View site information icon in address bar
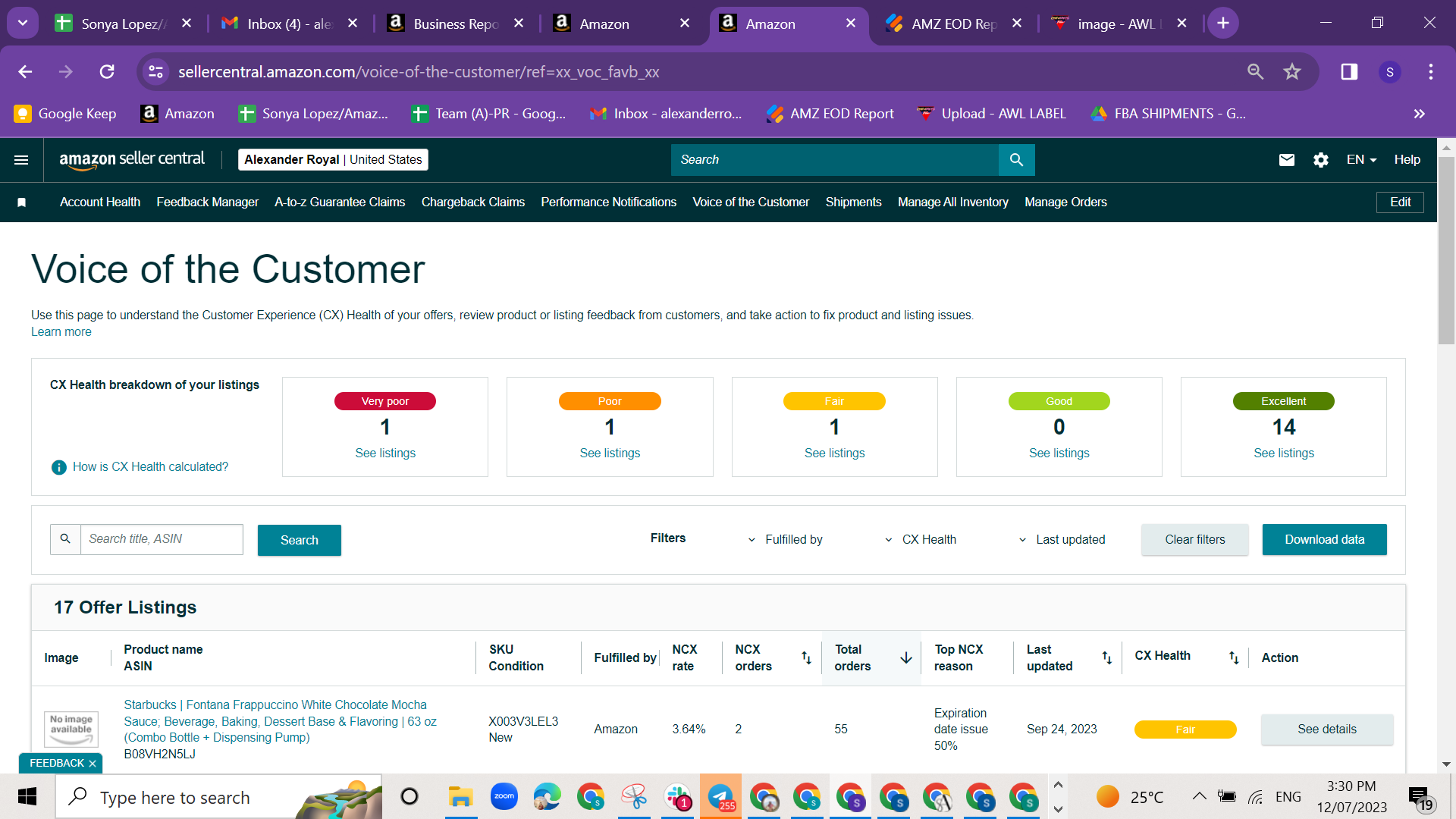This screenshot has width=1456, height=819. click(155, 71)
